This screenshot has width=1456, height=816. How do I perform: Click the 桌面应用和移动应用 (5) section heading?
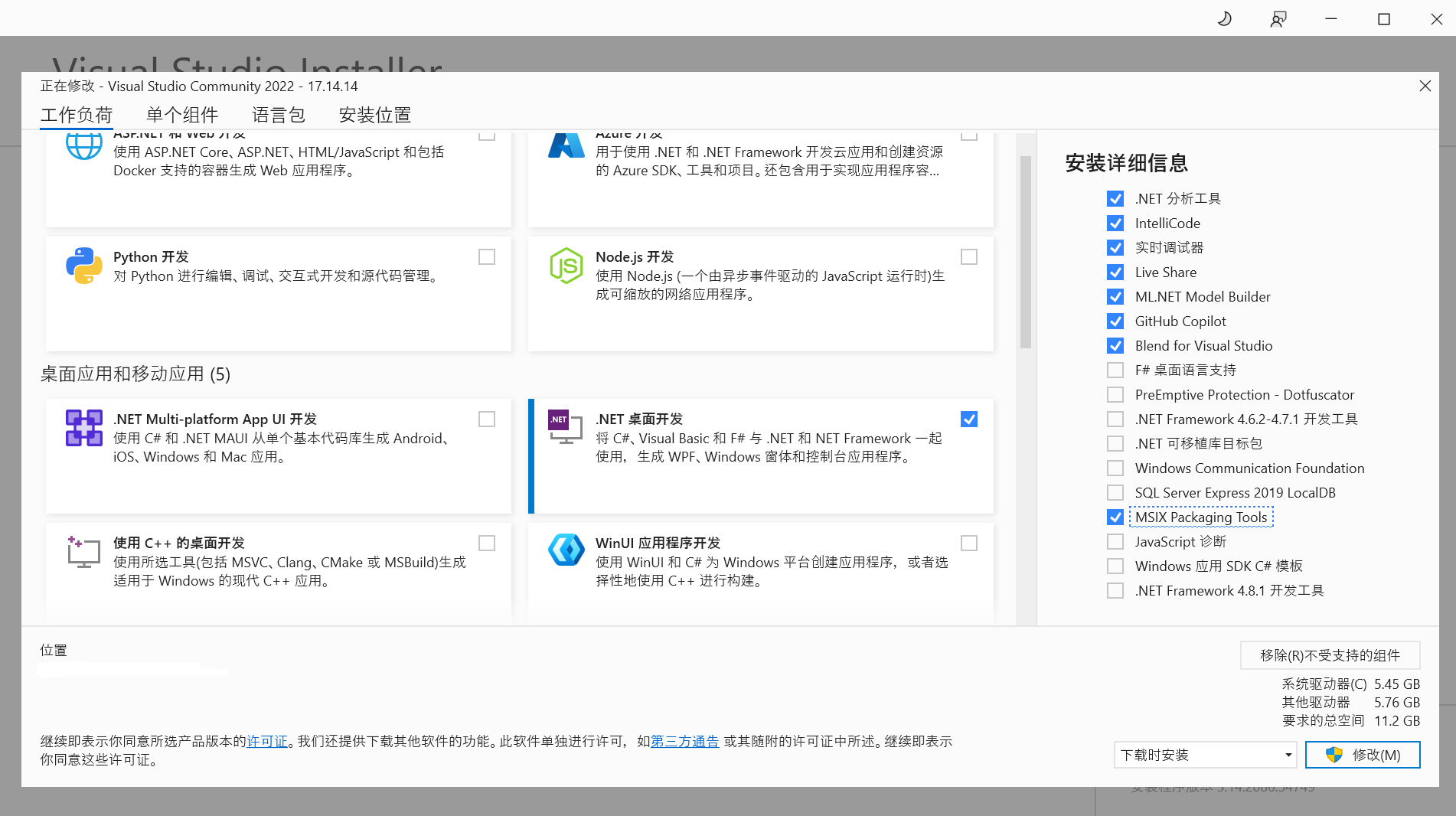[x=135, y=374]
